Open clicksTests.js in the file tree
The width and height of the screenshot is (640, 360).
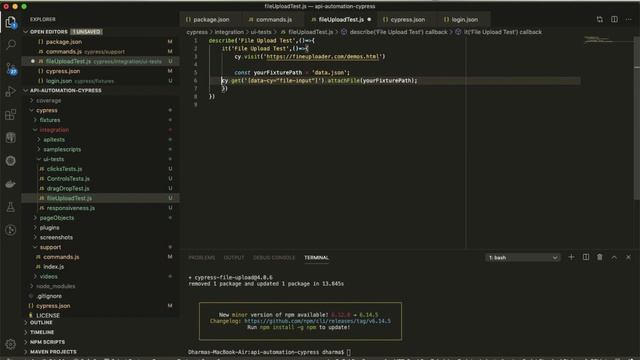point(64,169)
